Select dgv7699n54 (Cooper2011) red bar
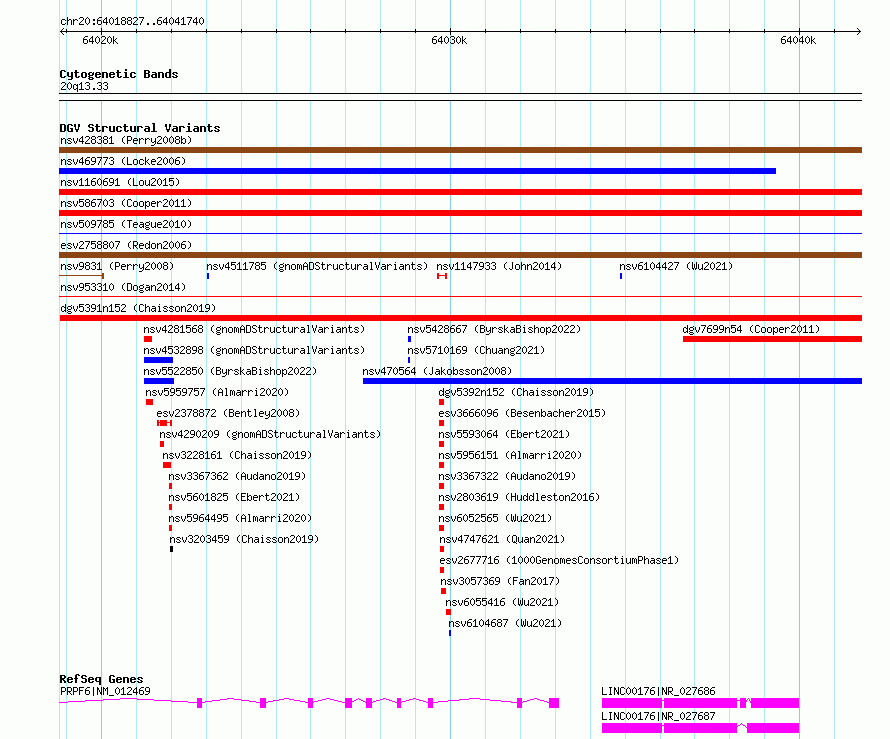890x739 pixels. (x=772, y=339)
